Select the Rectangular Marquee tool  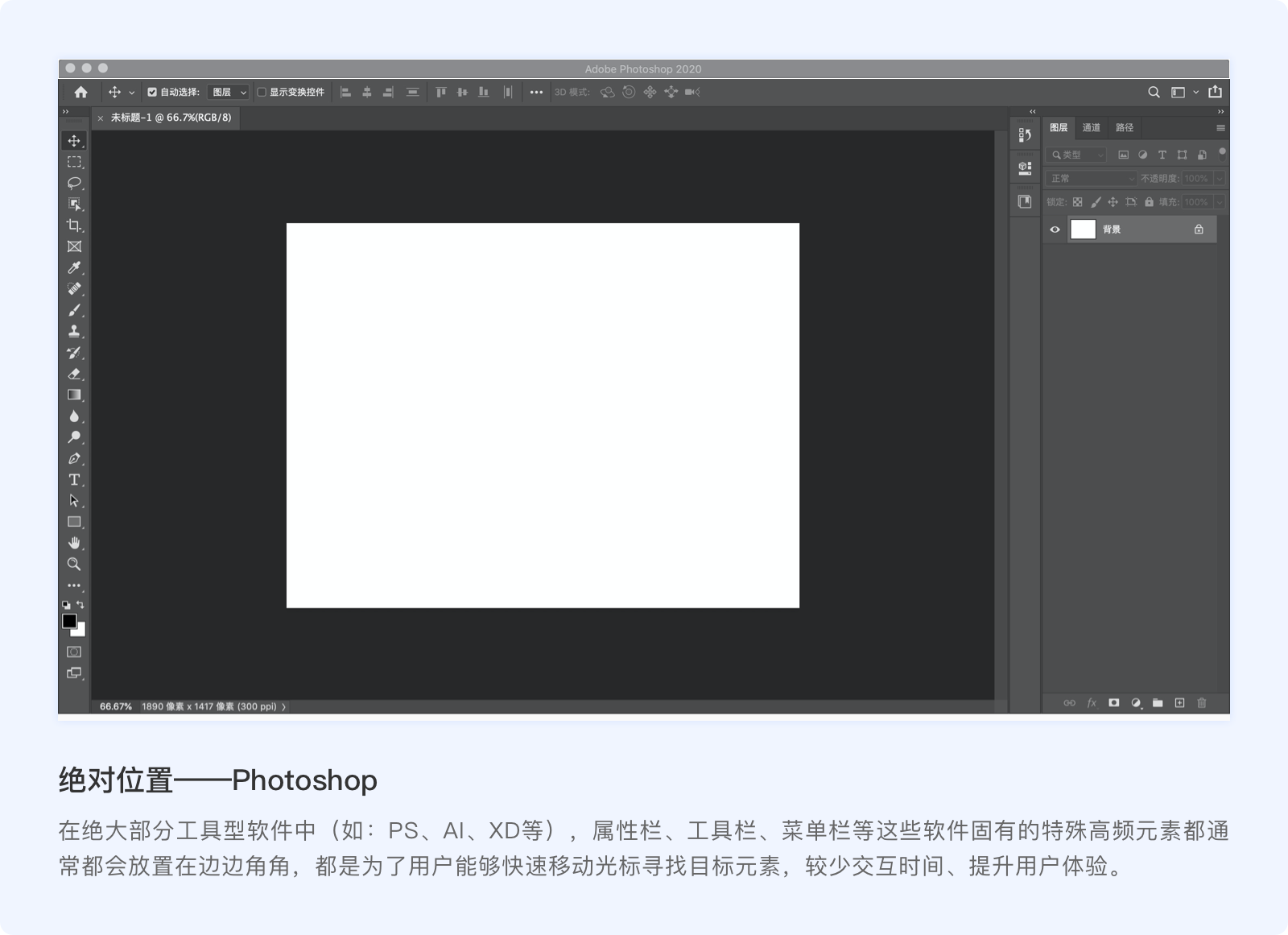pos(74,162)
